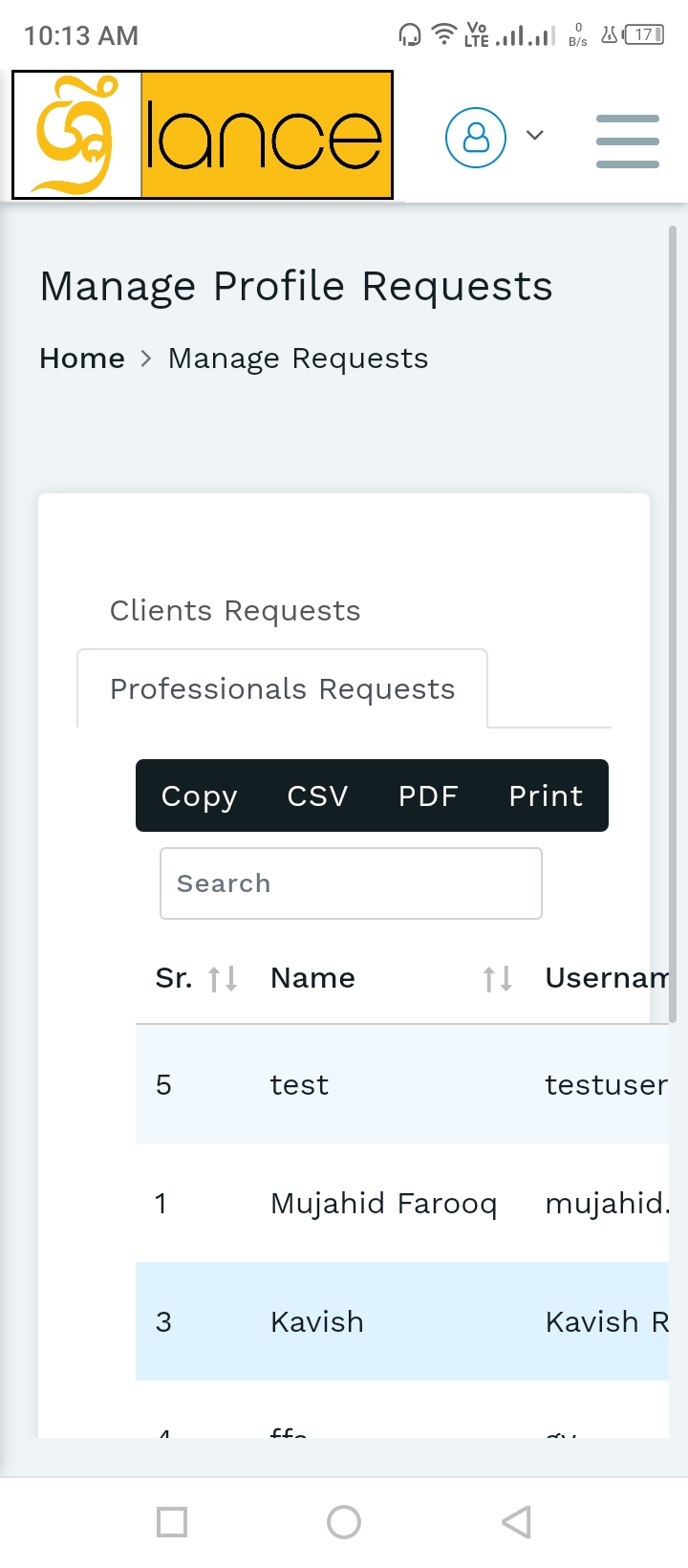The height and width of the screenshot is (1568, 688).
Task: Select the Professionals Requests tab
Action: point(282,689)
